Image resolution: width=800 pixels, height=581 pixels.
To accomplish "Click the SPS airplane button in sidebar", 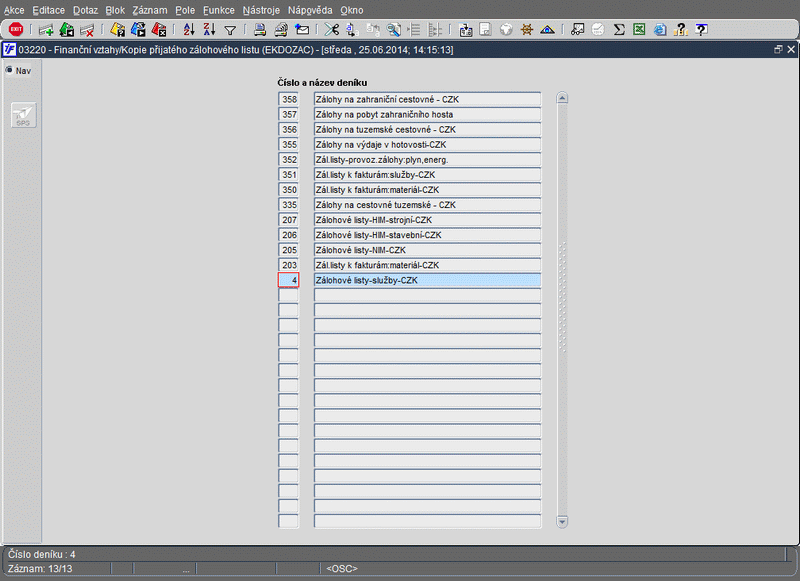I will (x=23, y=115).
